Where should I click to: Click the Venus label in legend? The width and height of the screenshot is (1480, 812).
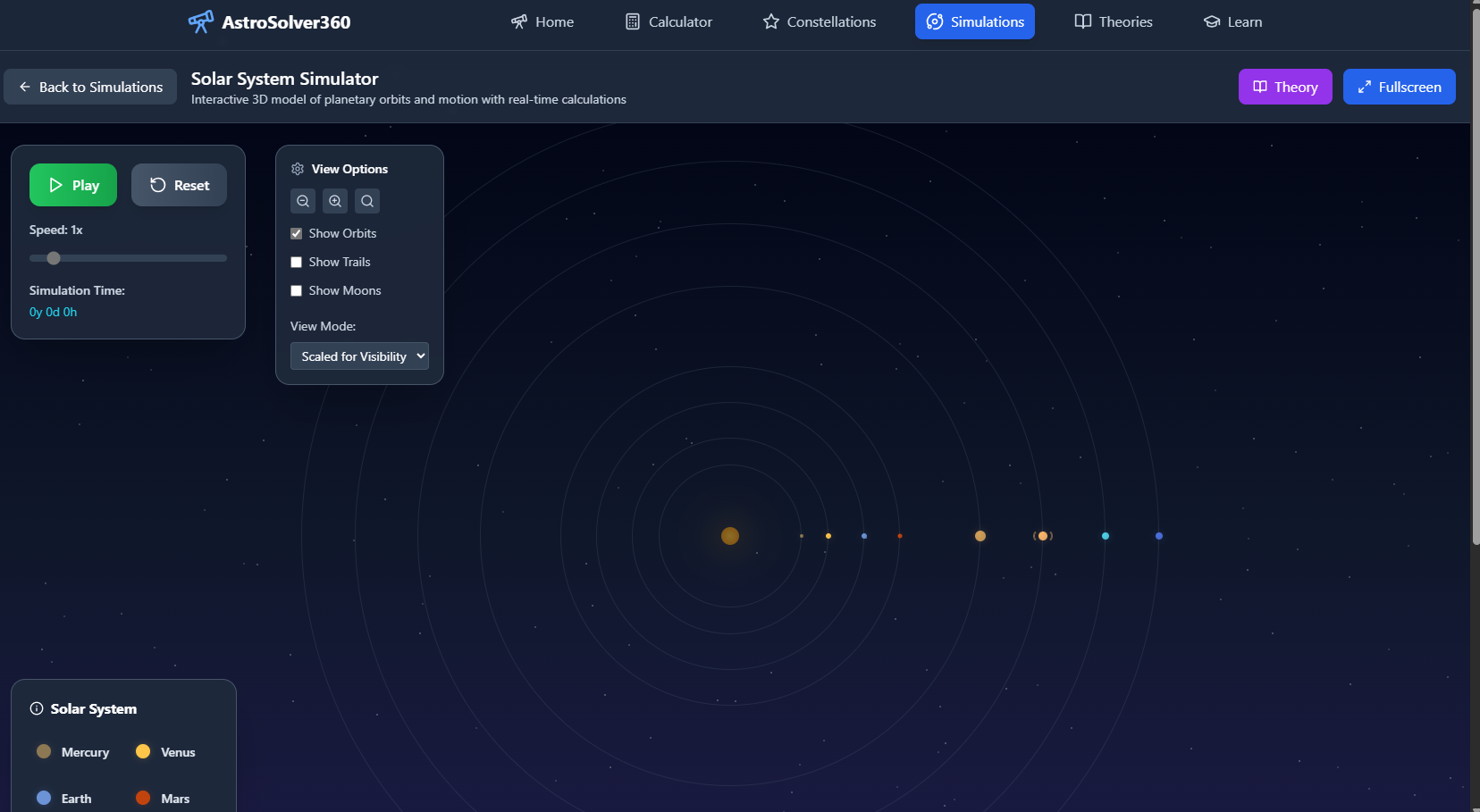(x=178, y=752)
